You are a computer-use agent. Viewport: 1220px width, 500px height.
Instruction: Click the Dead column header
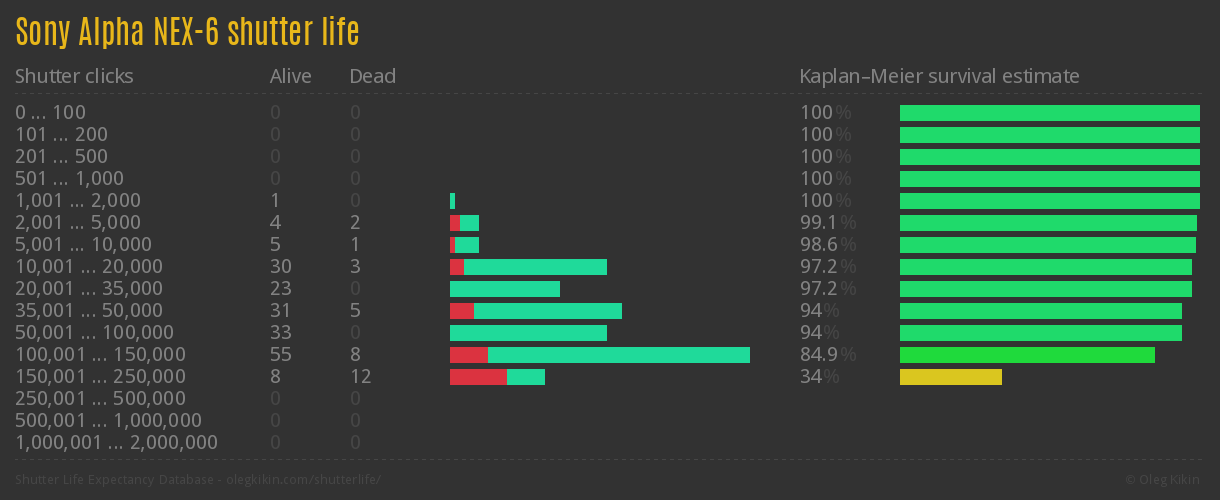[372, 76]
